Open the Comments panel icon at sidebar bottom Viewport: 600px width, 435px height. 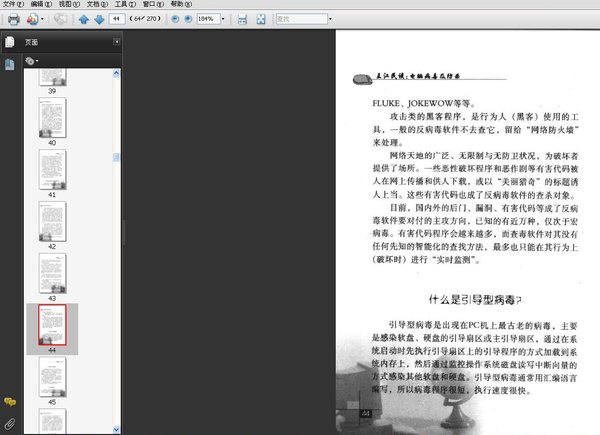pyautogui.click(x=10, y=401)
